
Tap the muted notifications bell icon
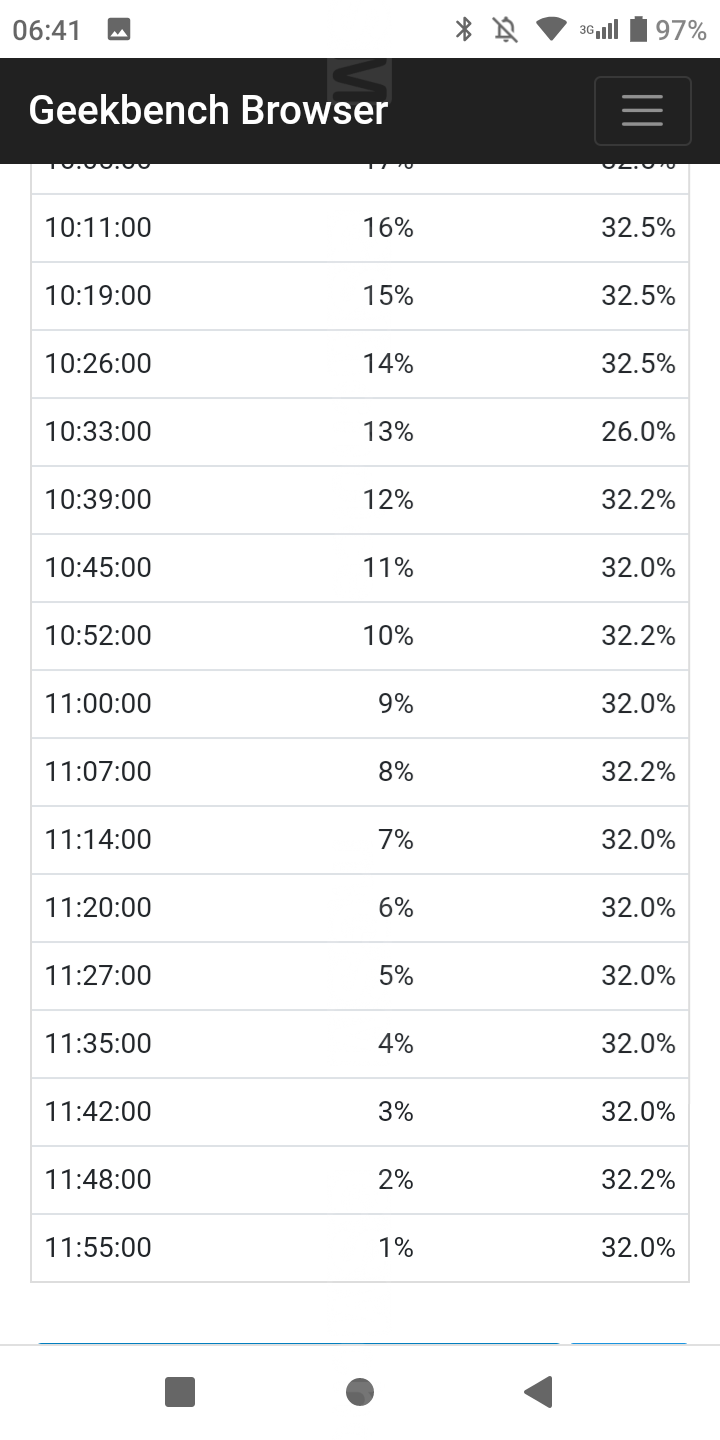click(x=506, y=30)
